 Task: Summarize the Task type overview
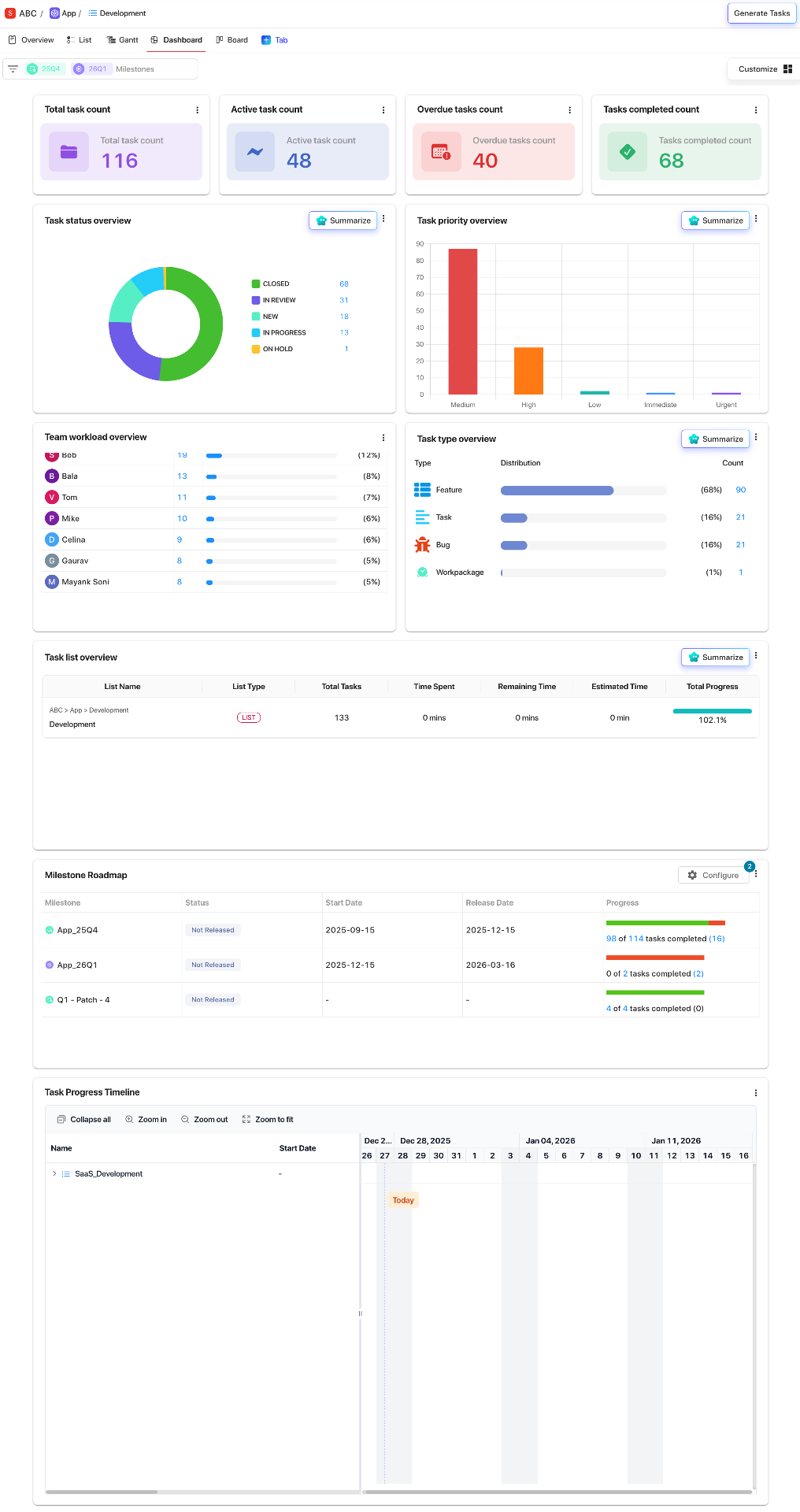(x=716, y=439)
